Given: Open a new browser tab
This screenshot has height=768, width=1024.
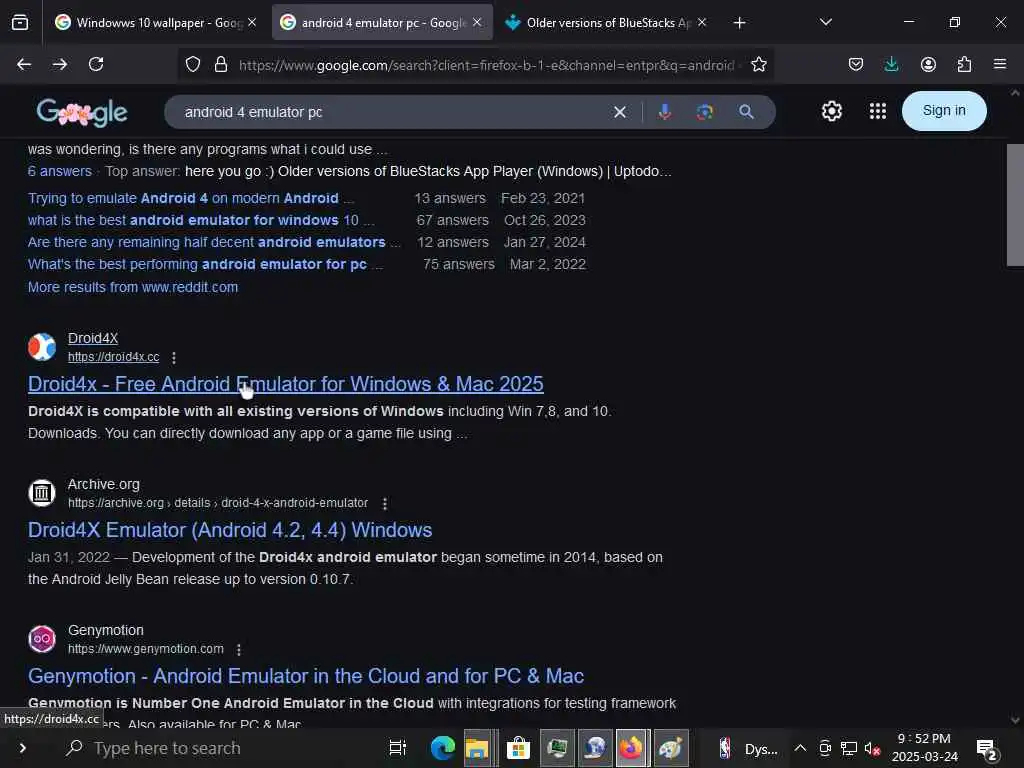Looking at the screenshot, I should pos(739,23).
